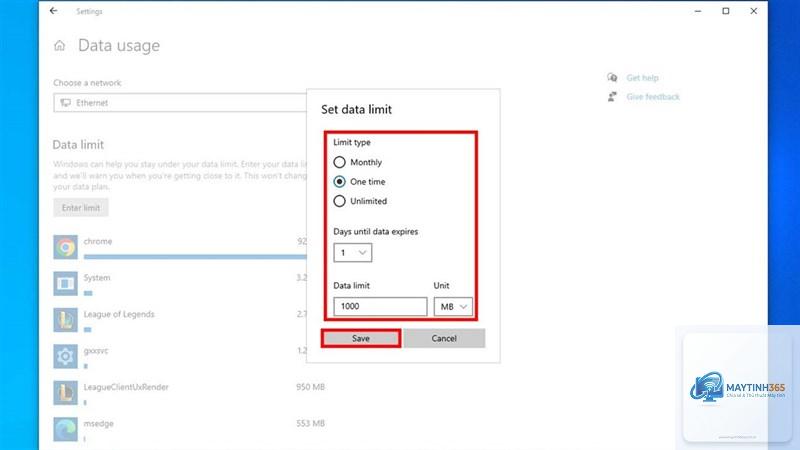Image resolution: width=800 pixels, height=450 pixels.
Task: Click the System app icon
Action: point(65,283)
